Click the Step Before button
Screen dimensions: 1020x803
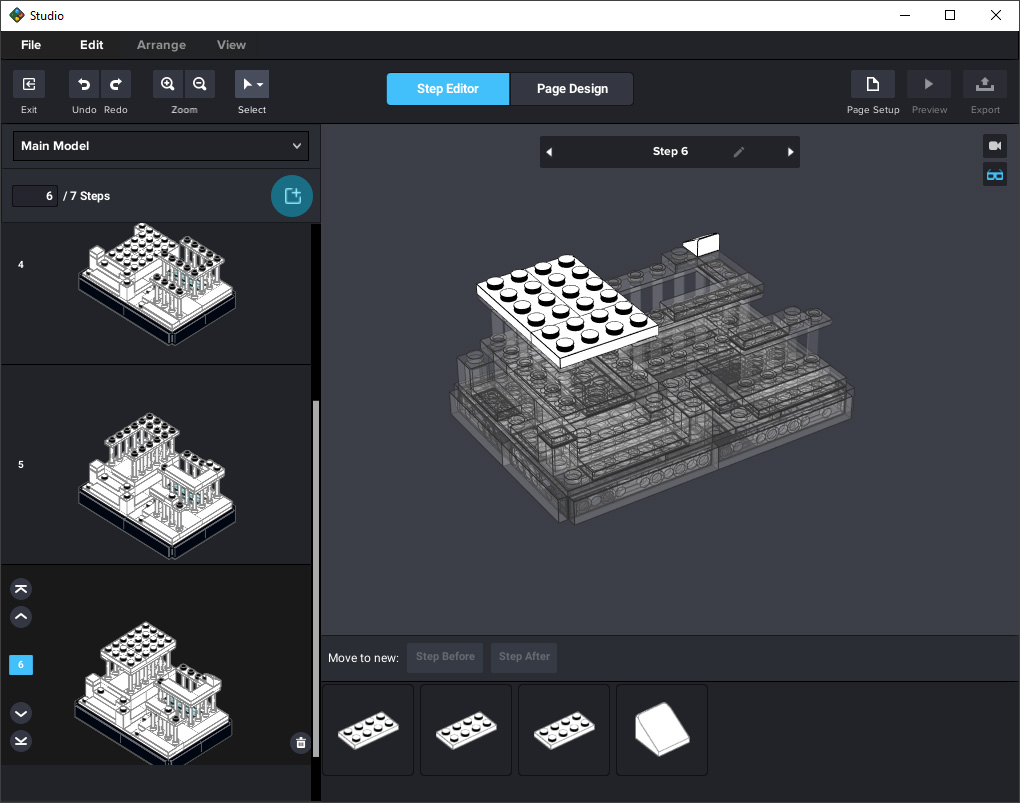pos(445,657)
